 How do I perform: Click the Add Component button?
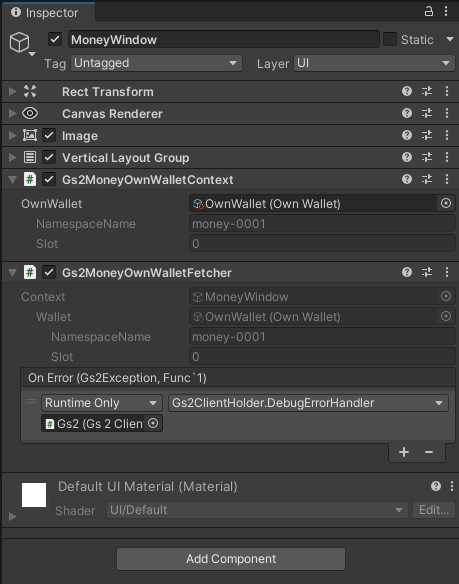pos(231,559)
